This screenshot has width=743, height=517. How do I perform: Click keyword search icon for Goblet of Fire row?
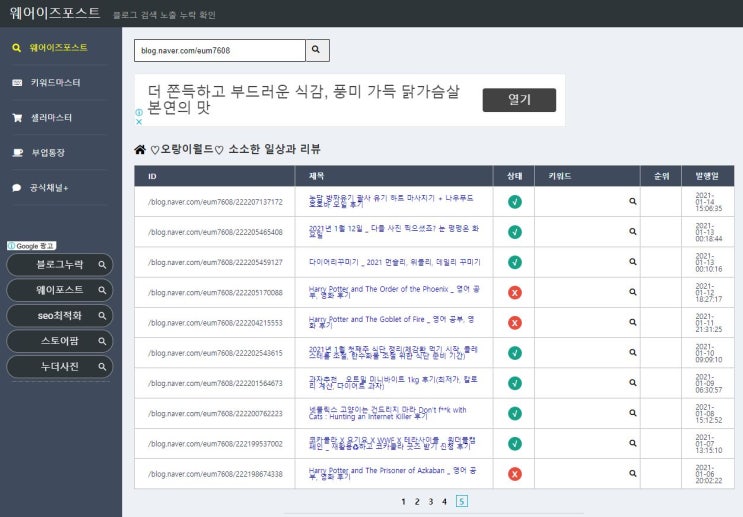point(633,322)
